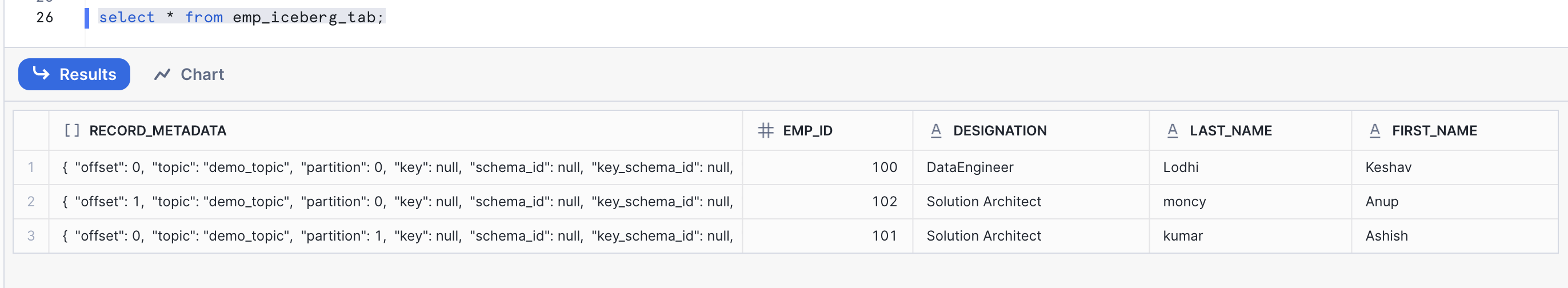Click the line chart icon
The width and height of the screenshot is (1568, 288).
coord(162,74)
